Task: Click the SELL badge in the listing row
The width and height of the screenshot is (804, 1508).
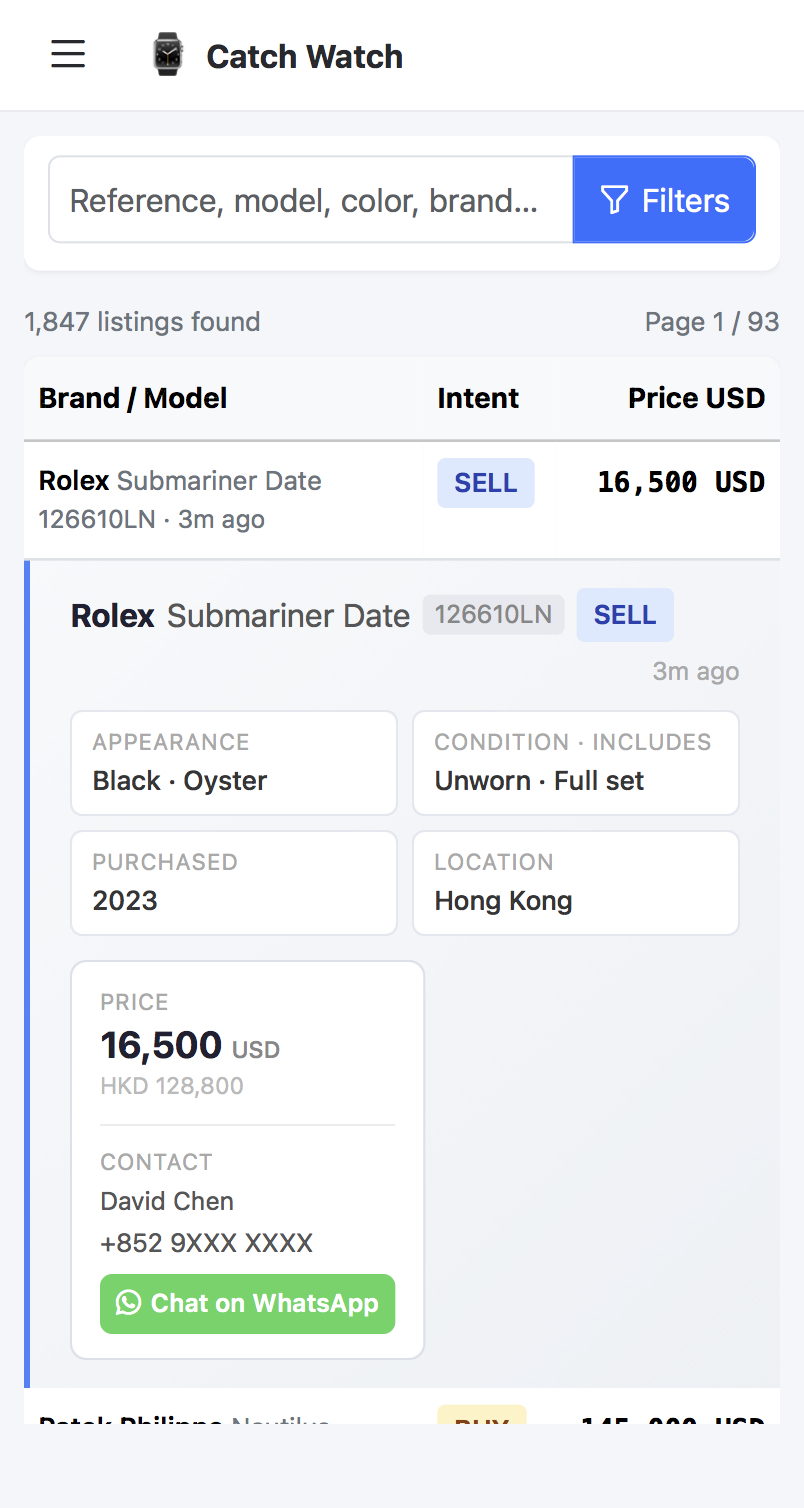Action: tap(486, 482)
